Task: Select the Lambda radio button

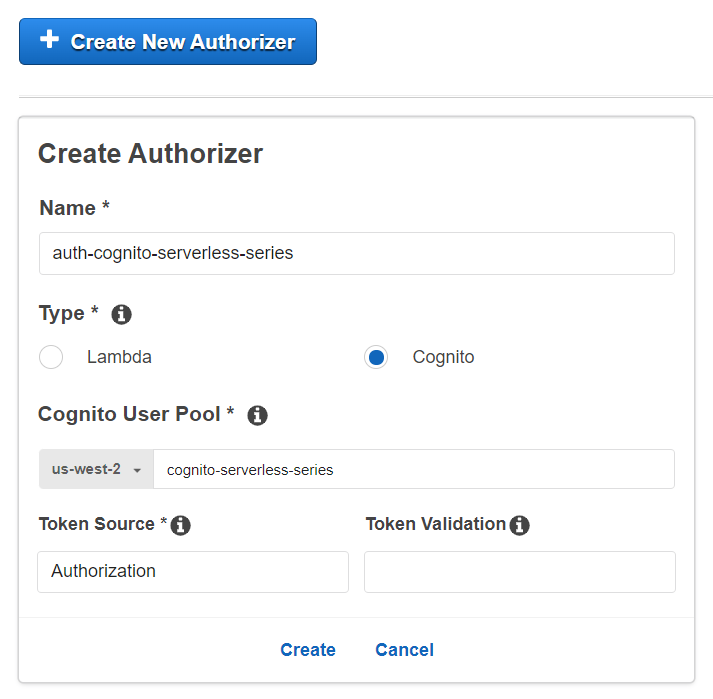Action: click(x=51, y=357)
